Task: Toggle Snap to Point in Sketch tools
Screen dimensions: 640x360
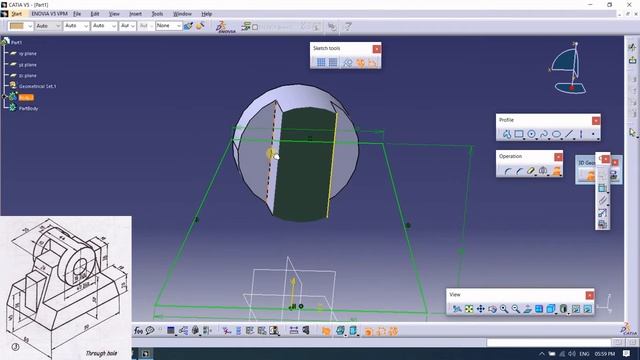Action: 333,62
